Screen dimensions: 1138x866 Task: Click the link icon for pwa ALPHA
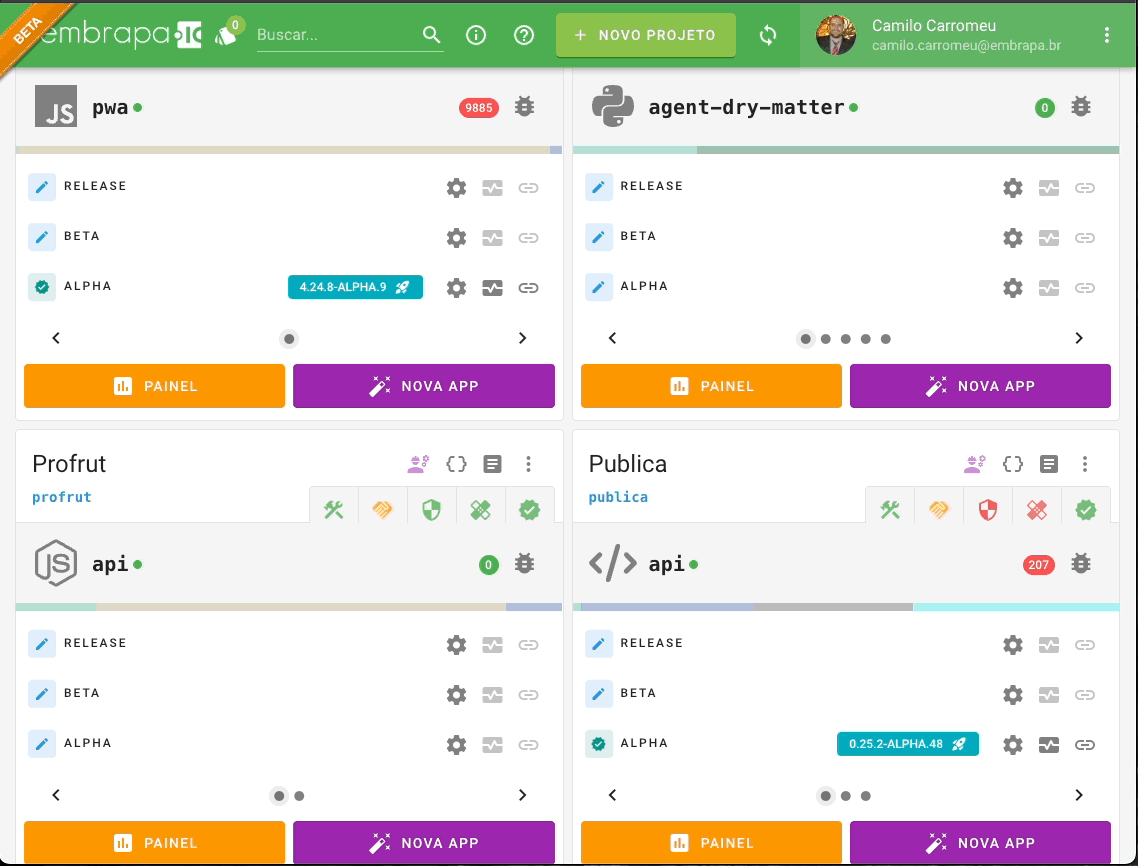click(528, 288)
